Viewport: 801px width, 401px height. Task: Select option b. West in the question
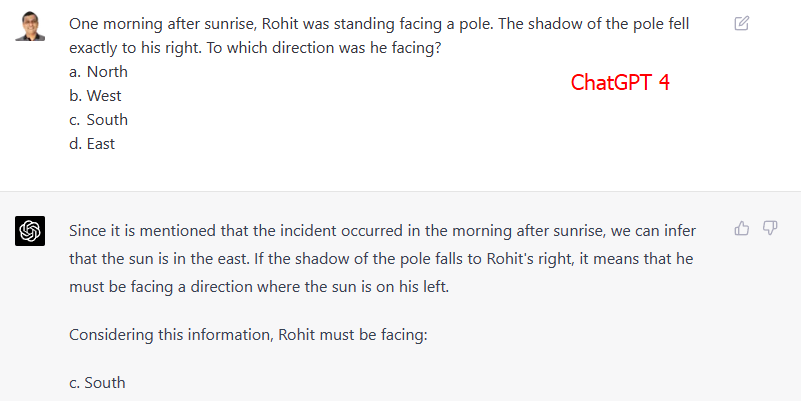click(96, 96)
